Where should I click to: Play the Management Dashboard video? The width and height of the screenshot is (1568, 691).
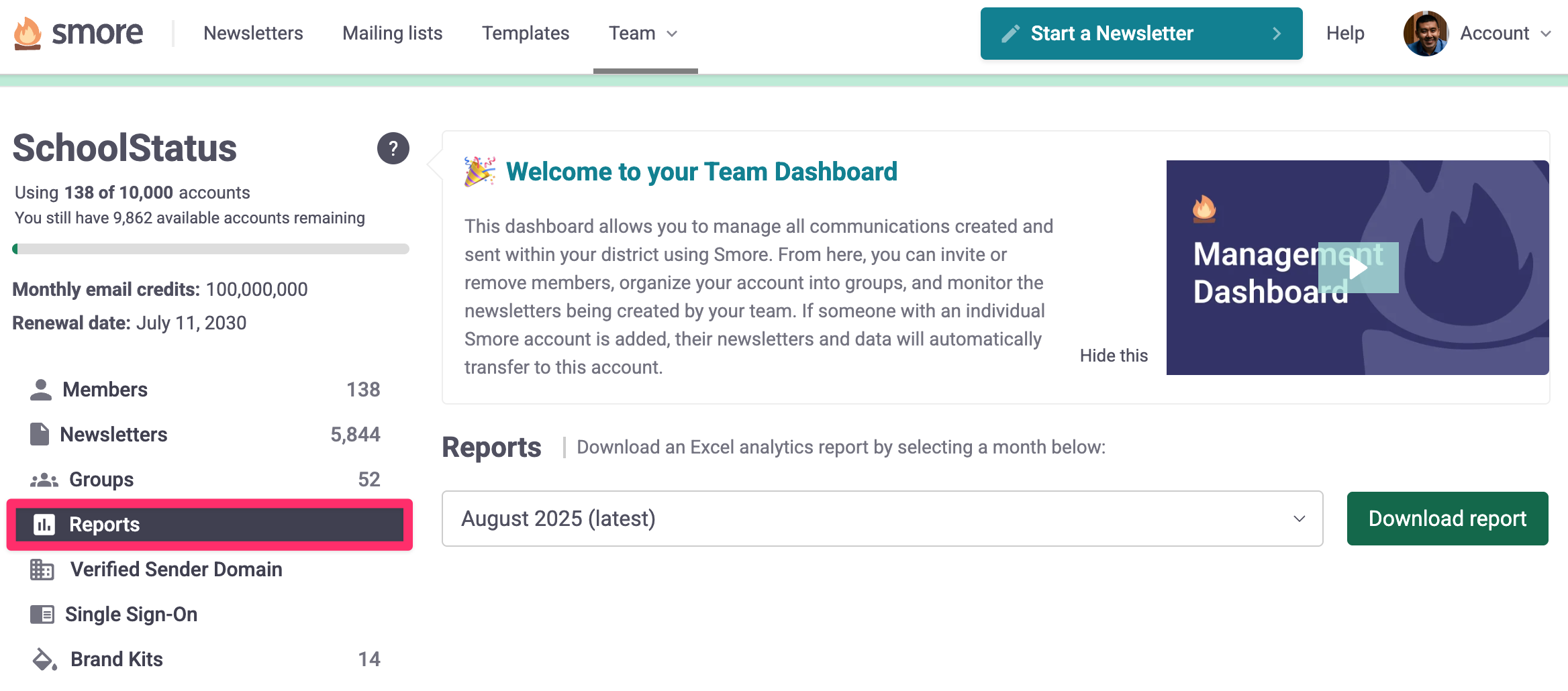click(x=1358, y=268)
